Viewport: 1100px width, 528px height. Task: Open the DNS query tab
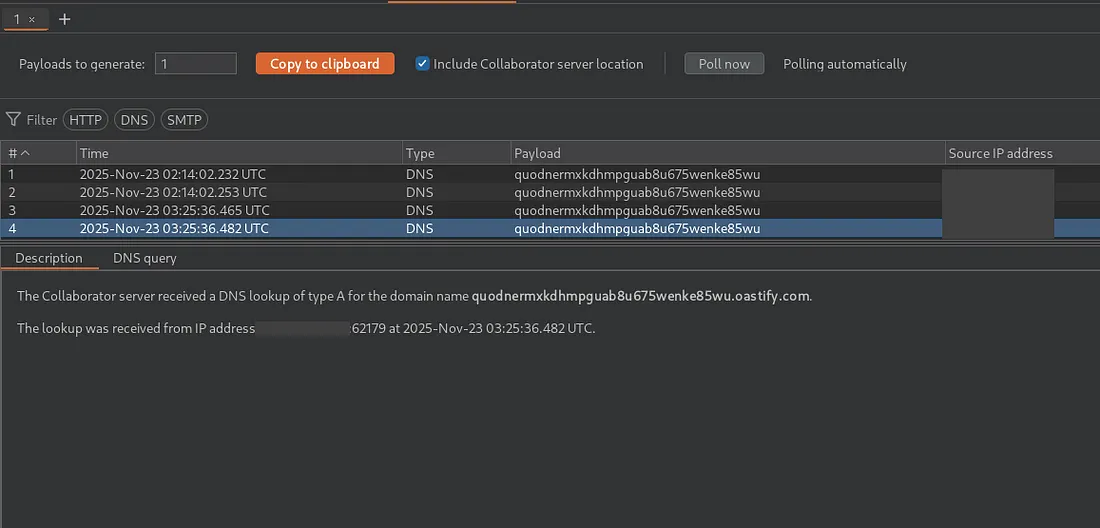(145, 258)
